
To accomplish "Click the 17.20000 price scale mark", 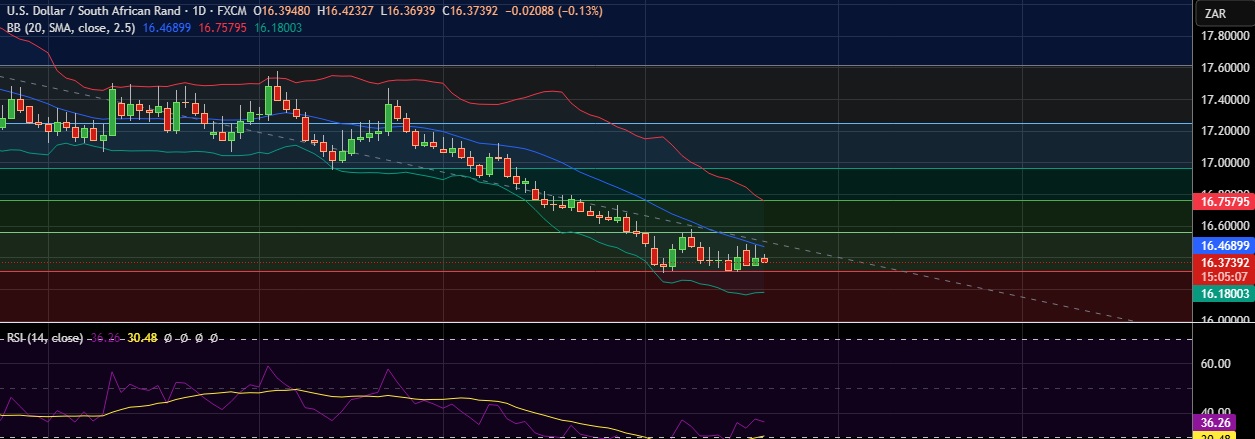I will (1225, 131).
